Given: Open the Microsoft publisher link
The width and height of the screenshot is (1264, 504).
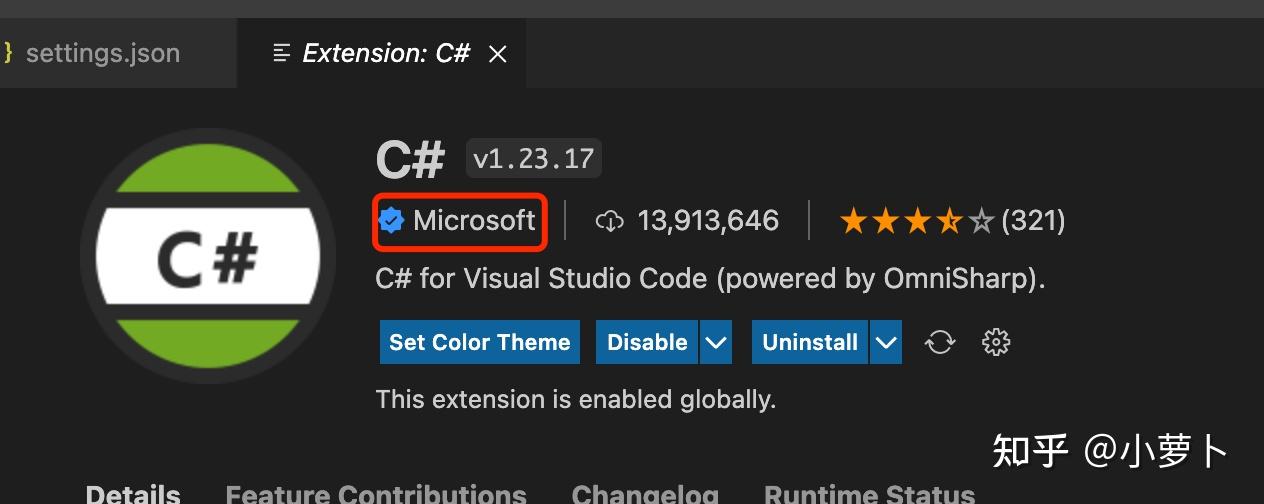Looking at the screenshot, I should click(x=474, y=220).
